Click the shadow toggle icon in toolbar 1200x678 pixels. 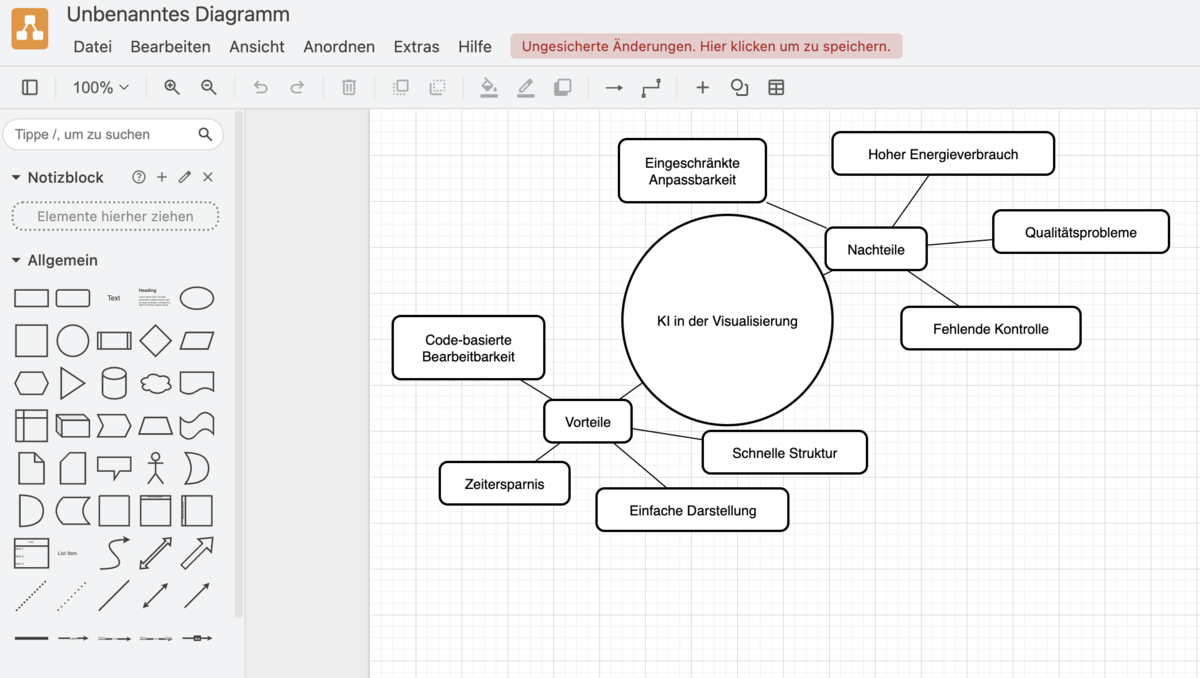click(x=563, y=88)
